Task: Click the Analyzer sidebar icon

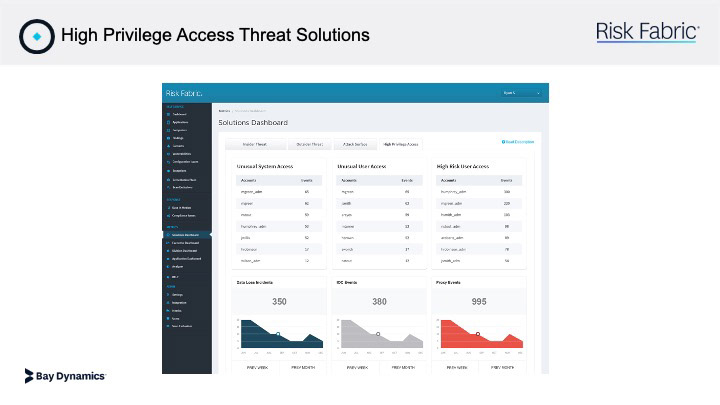Action: [168, 266]
